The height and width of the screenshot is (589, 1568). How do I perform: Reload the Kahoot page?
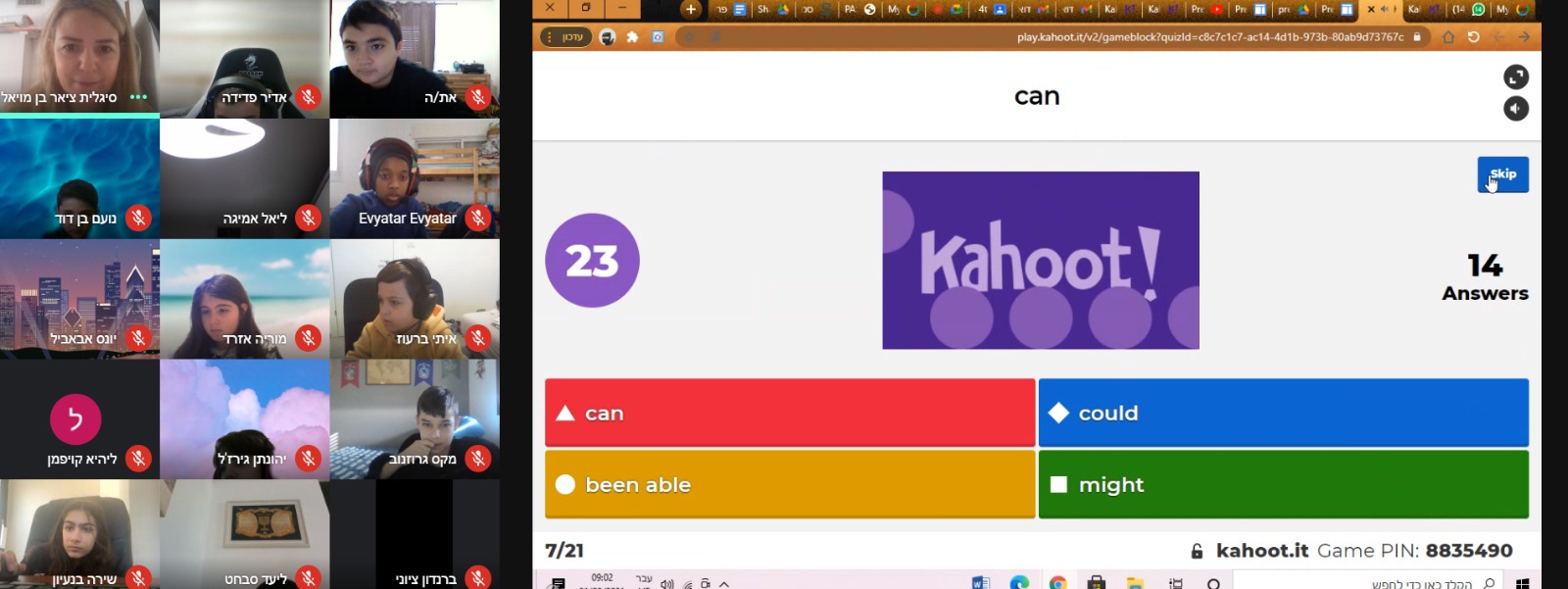coord(1473,37)
